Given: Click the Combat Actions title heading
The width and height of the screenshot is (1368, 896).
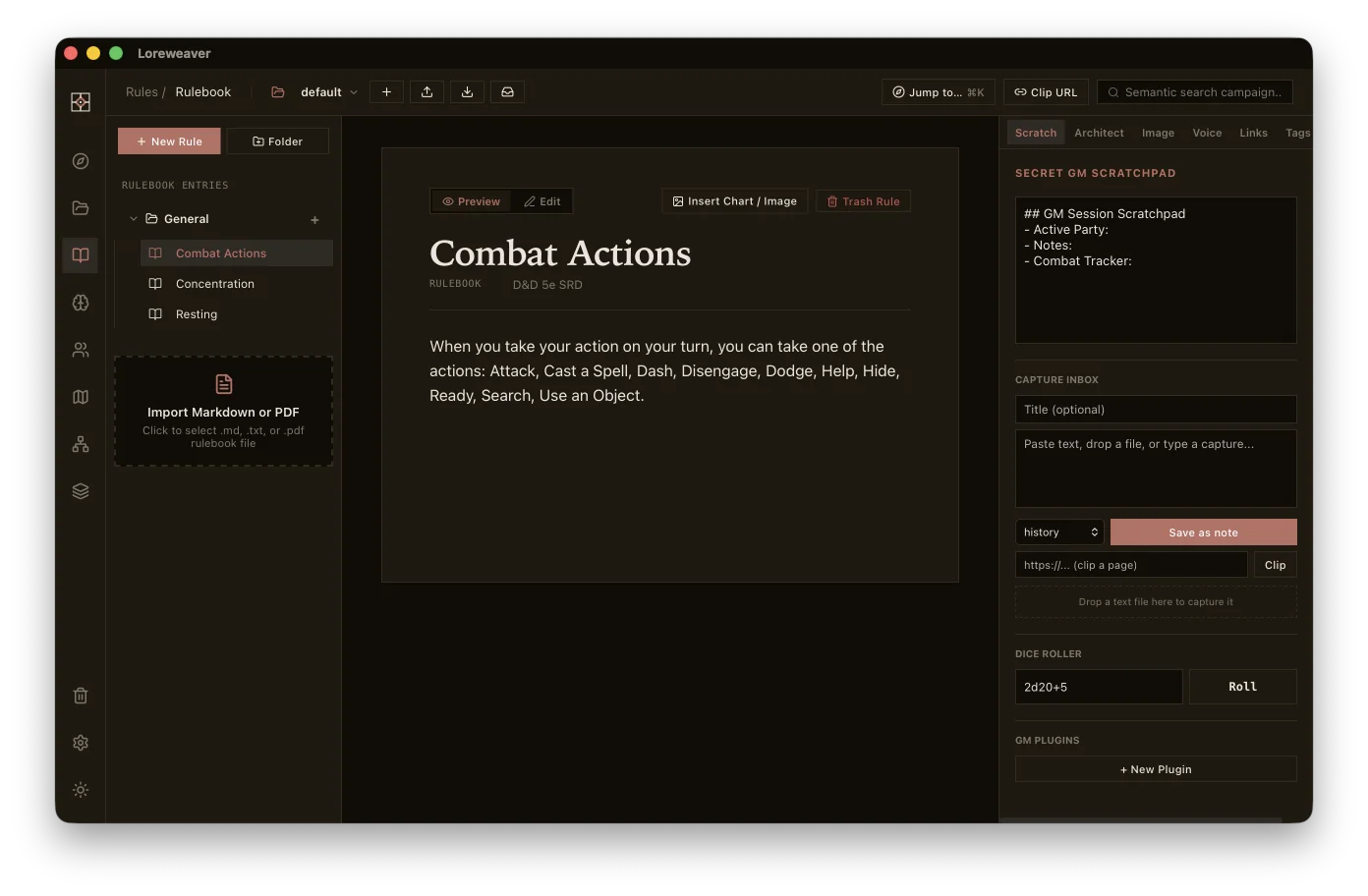Looking at the screenshot, I should coord(560,253).
